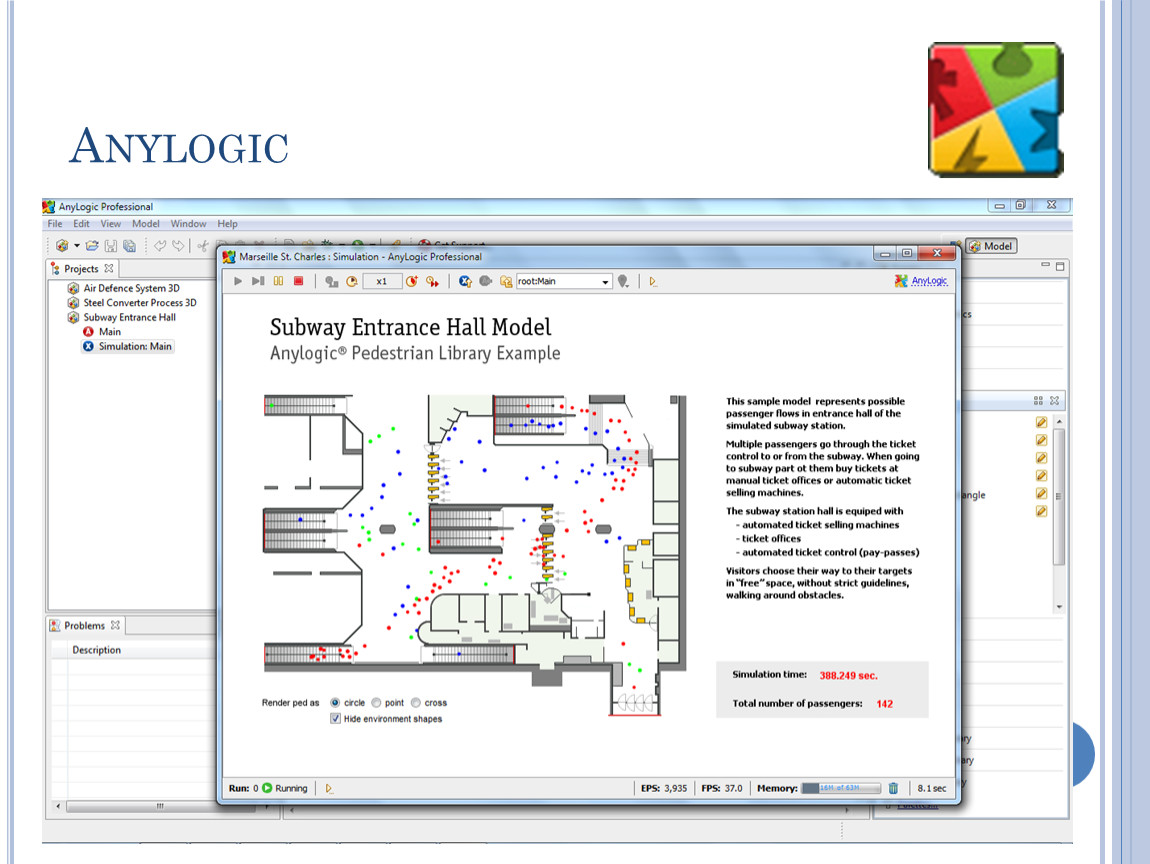Pause the running simulation
This screenshot has height=864, width=1150.
(278, 281)
